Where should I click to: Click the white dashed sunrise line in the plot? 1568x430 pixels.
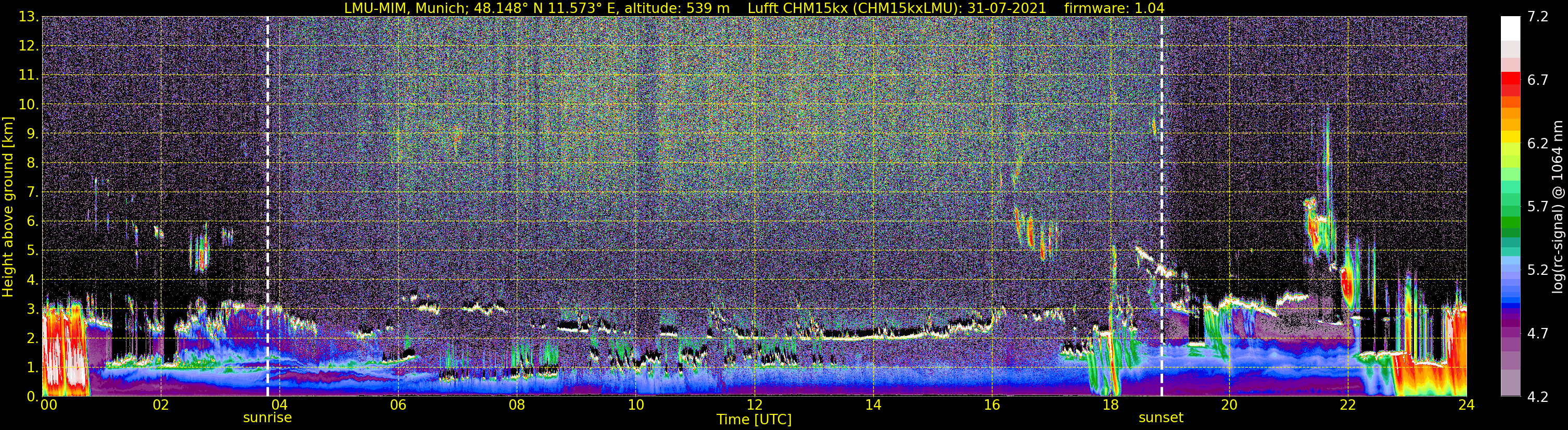[x=268, y=207]
